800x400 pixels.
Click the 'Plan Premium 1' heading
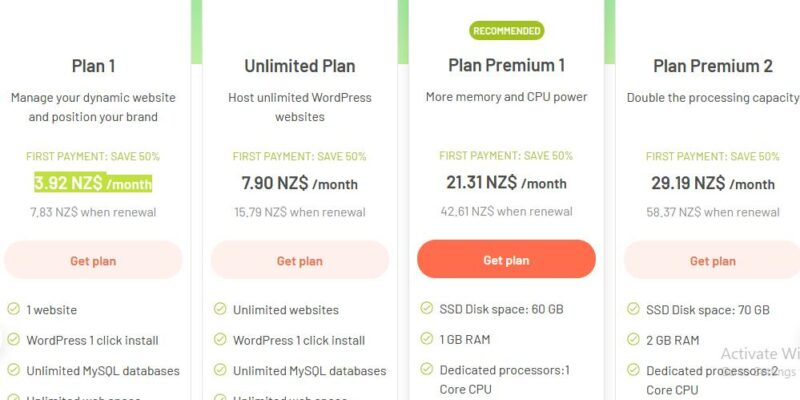click(x=507, y=65)
